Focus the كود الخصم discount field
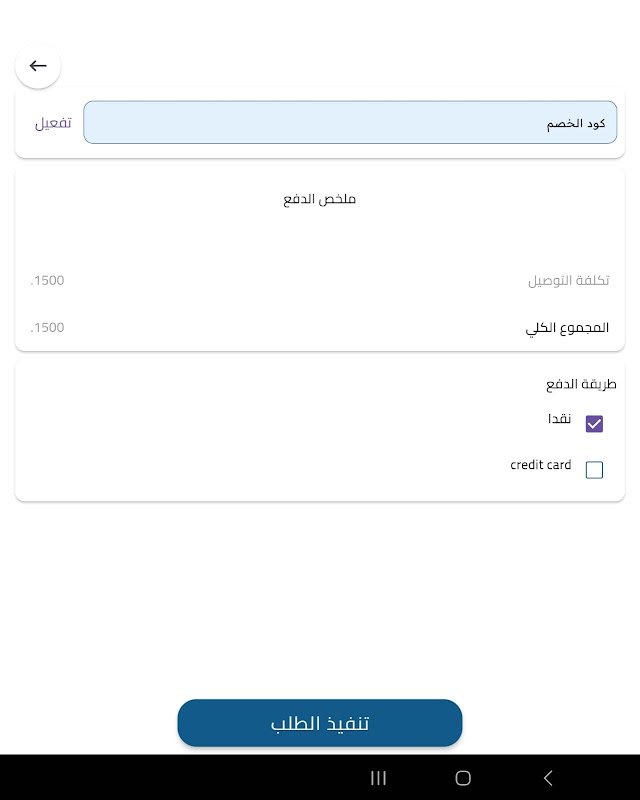640x800 pixels. [x=350, y=122]
